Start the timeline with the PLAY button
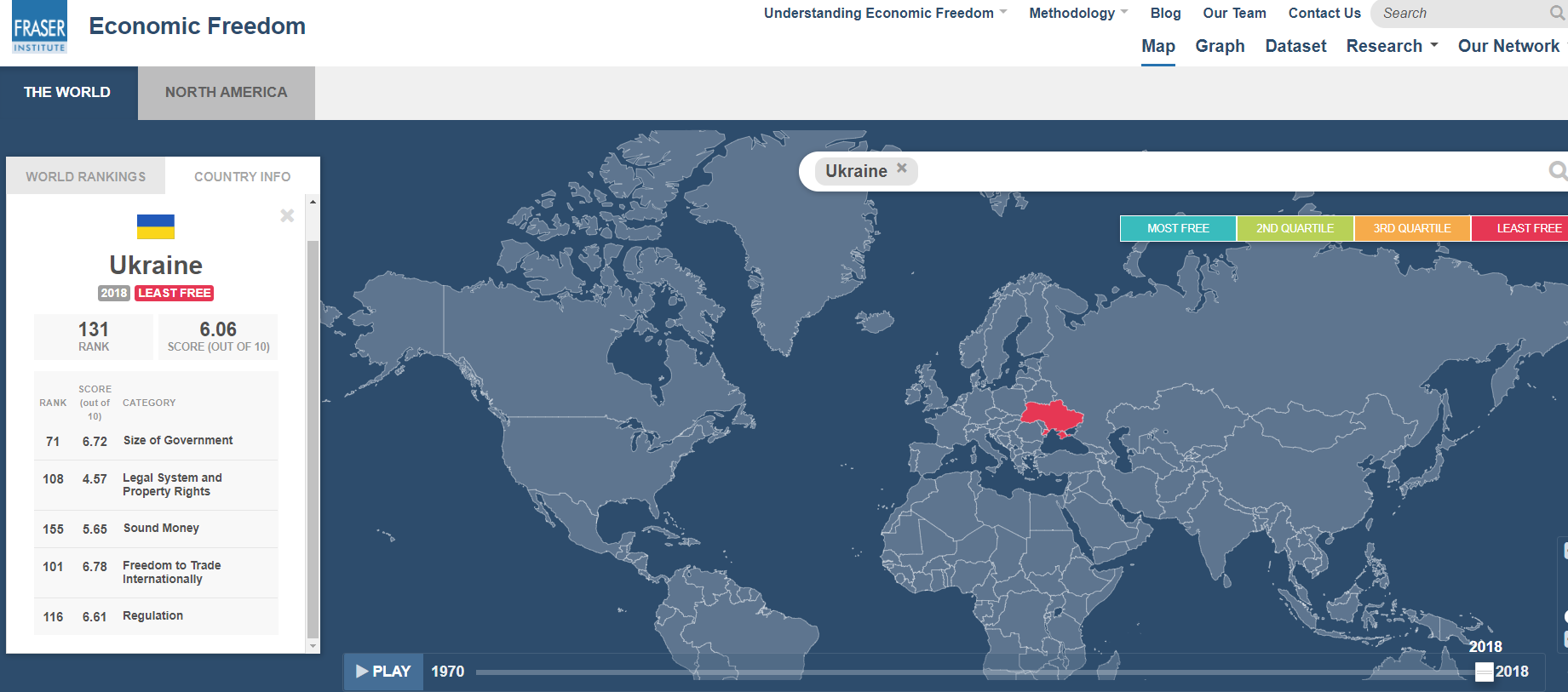The height and width of the screenshot is (692, 1568). (383, 672)
